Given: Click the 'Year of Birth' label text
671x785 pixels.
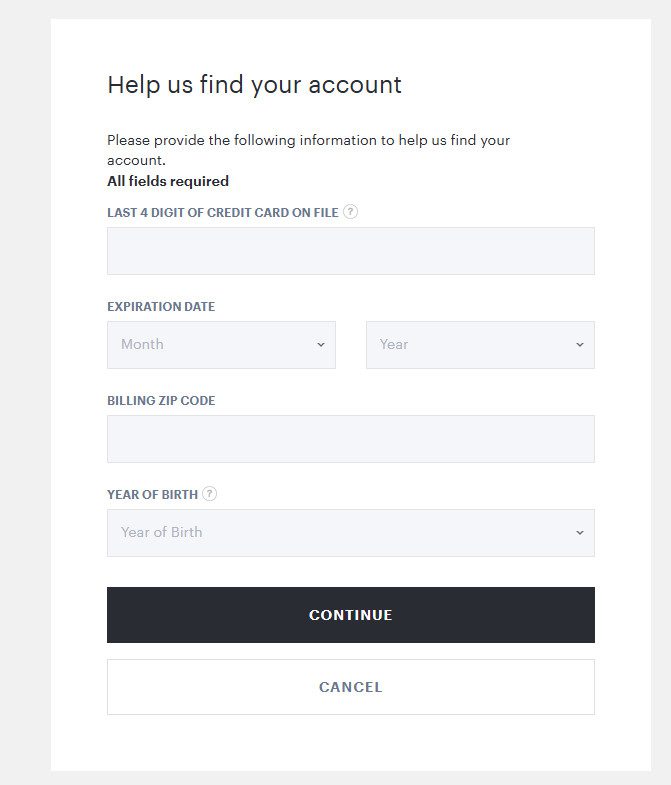Looking at the screenshot, I should click(x=152, y=495).
